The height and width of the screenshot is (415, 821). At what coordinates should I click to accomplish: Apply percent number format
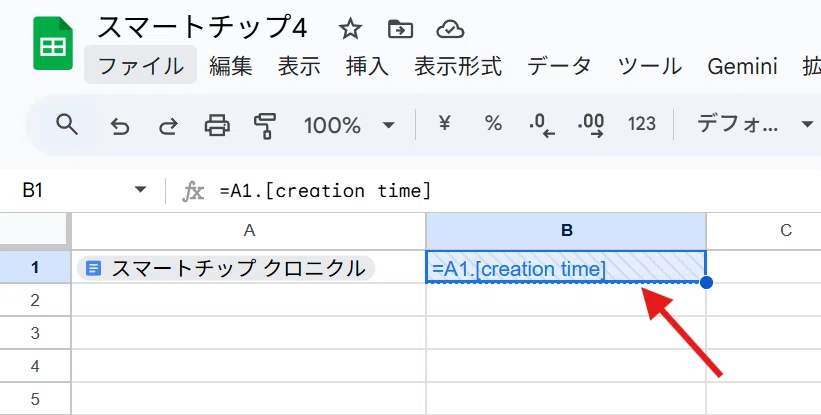493,124
